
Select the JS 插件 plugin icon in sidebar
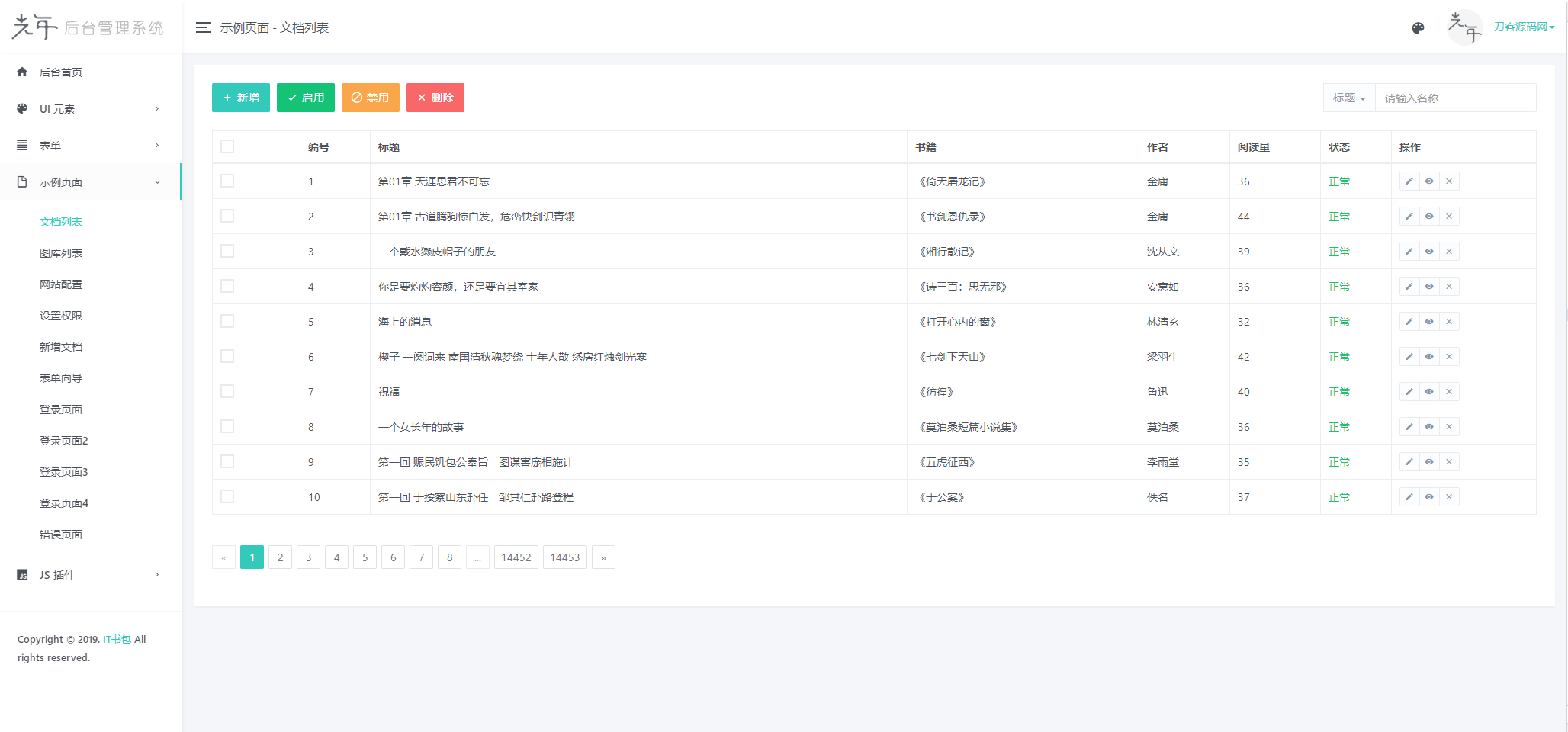pyautogui.click(x=21, y=574)
